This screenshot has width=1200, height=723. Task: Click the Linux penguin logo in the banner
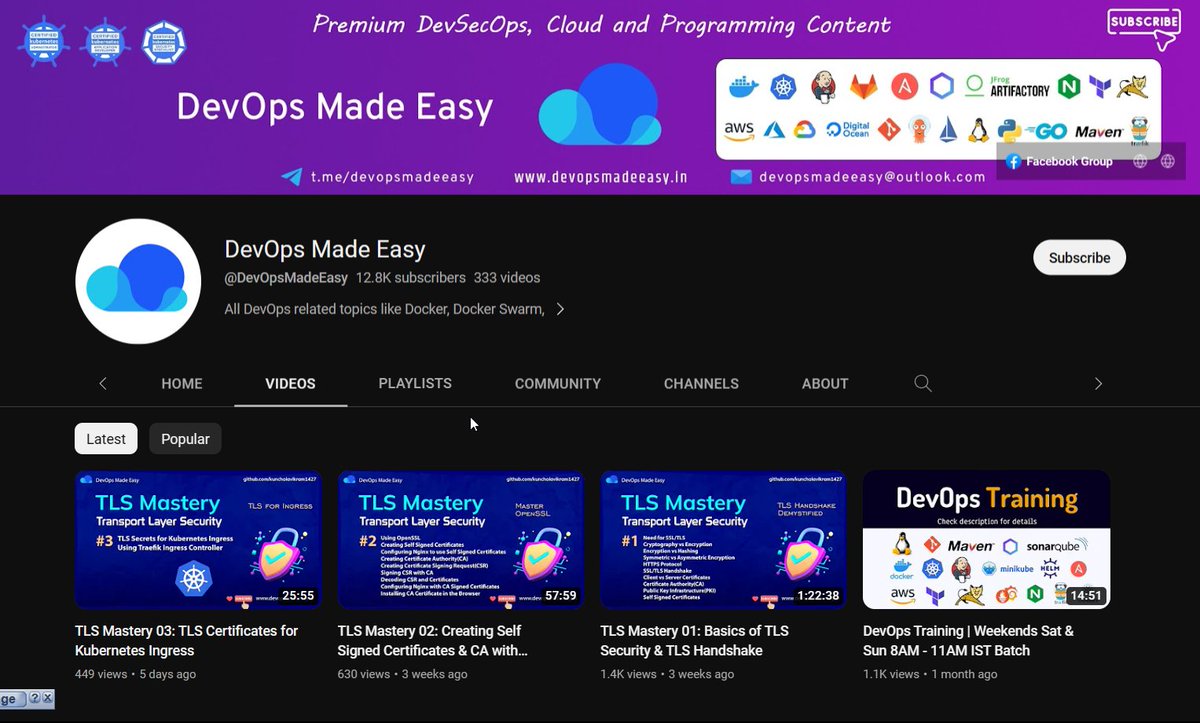(979, 129)
